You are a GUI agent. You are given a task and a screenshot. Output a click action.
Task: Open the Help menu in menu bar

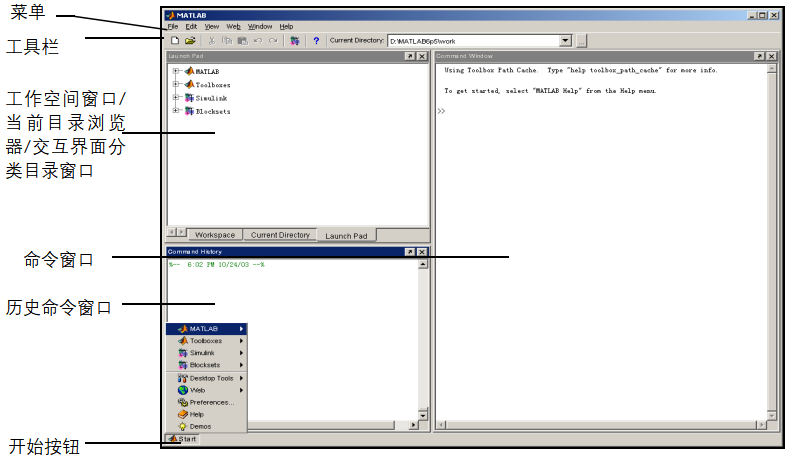(286, 26)
